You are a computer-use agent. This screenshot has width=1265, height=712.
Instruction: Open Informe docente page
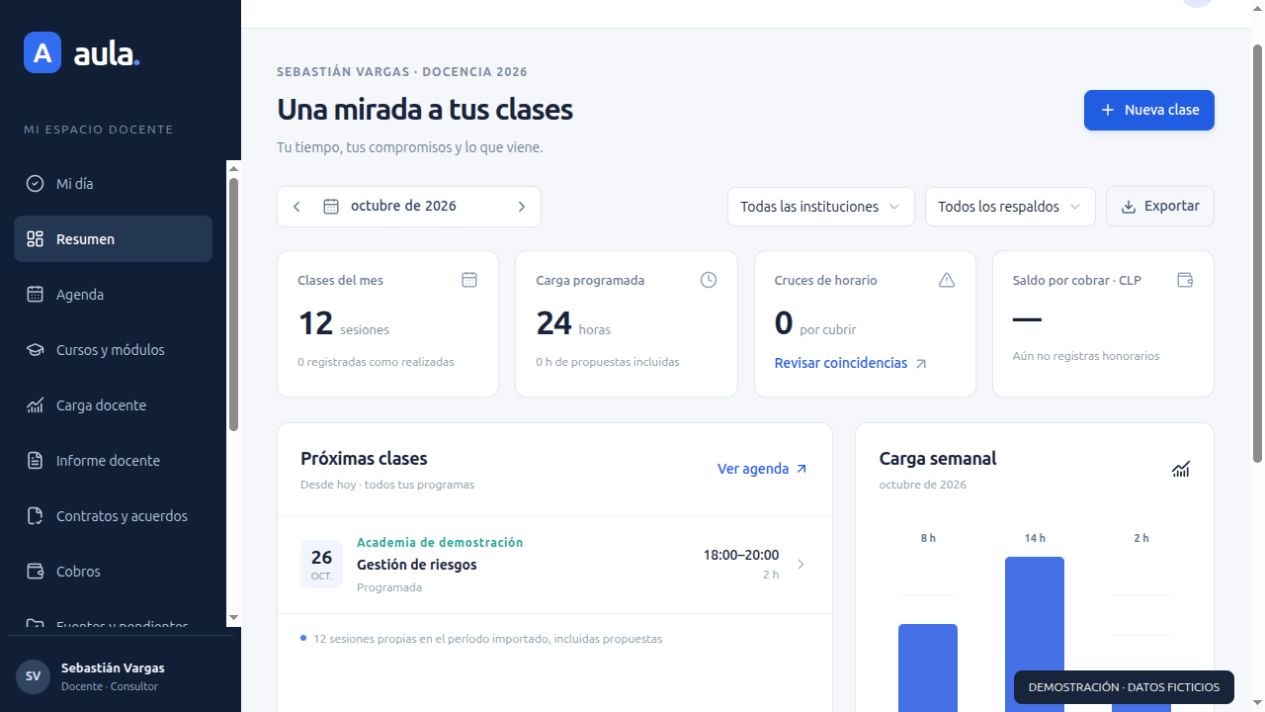pyautogui.click(x=113, y=461)
